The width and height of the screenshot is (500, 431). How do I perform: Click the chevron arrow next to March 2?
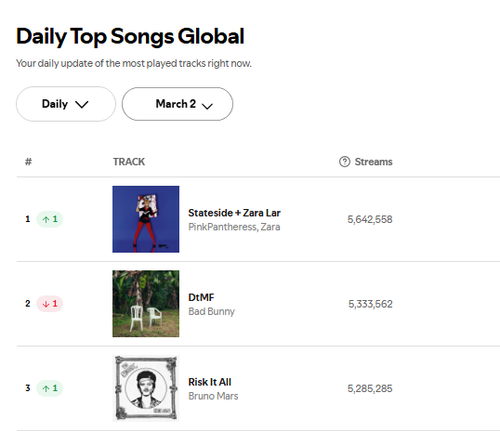point(207,106)
